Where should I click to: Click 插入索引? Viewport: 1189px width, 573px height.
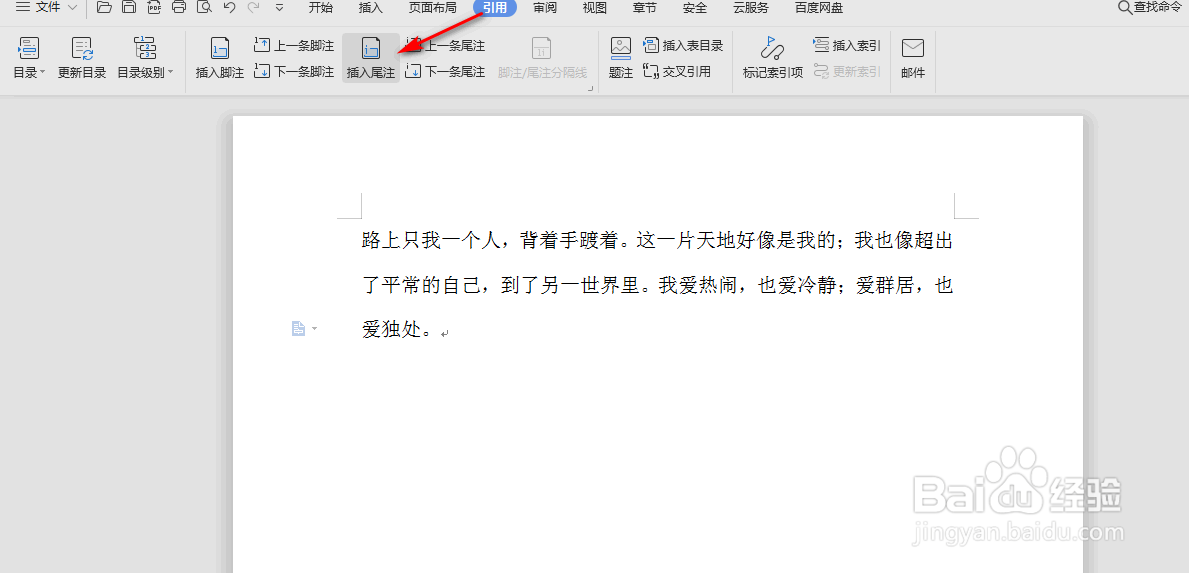(847, 45)
